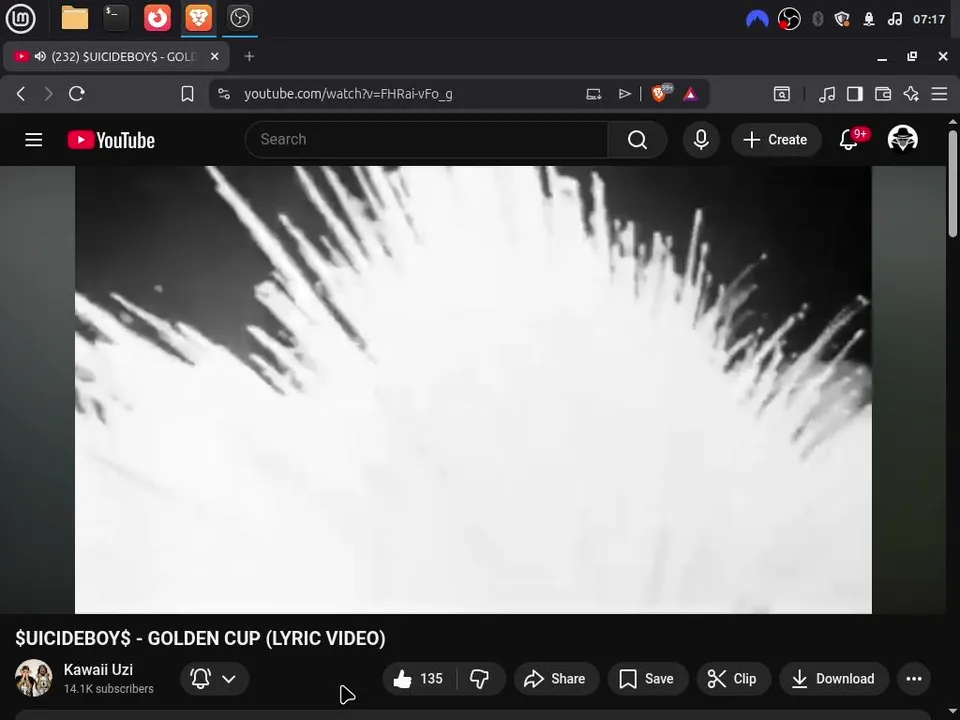Click the YouTube Search field
Screen dimensions: 960x720
point(427,140)
